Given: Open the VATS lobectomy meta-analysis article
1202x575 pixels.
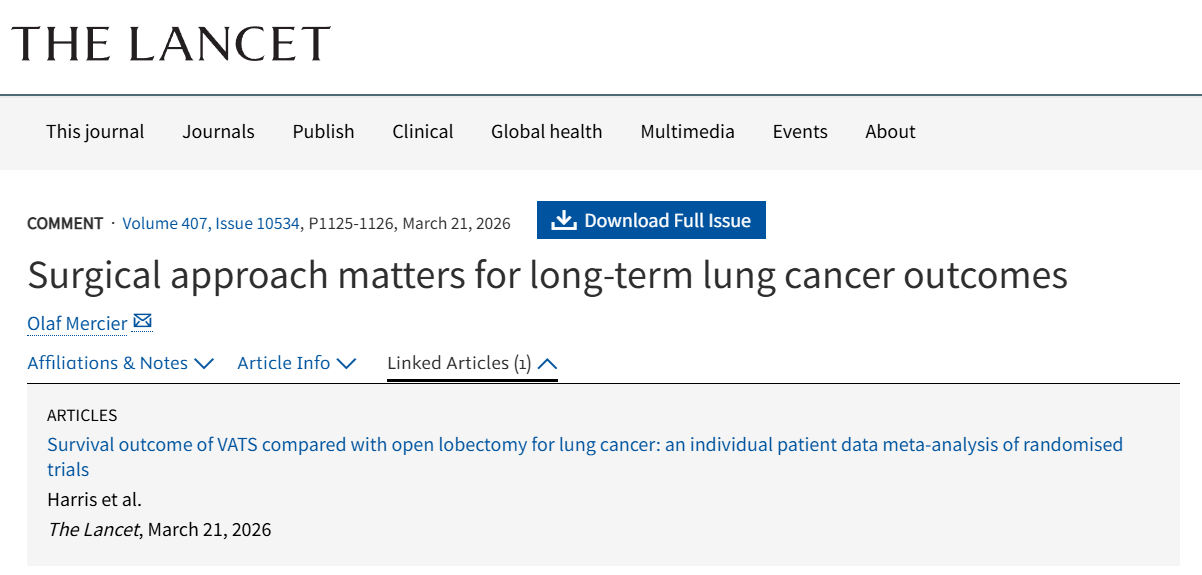Looking at the screenshot, I should [x=584, y=445].
